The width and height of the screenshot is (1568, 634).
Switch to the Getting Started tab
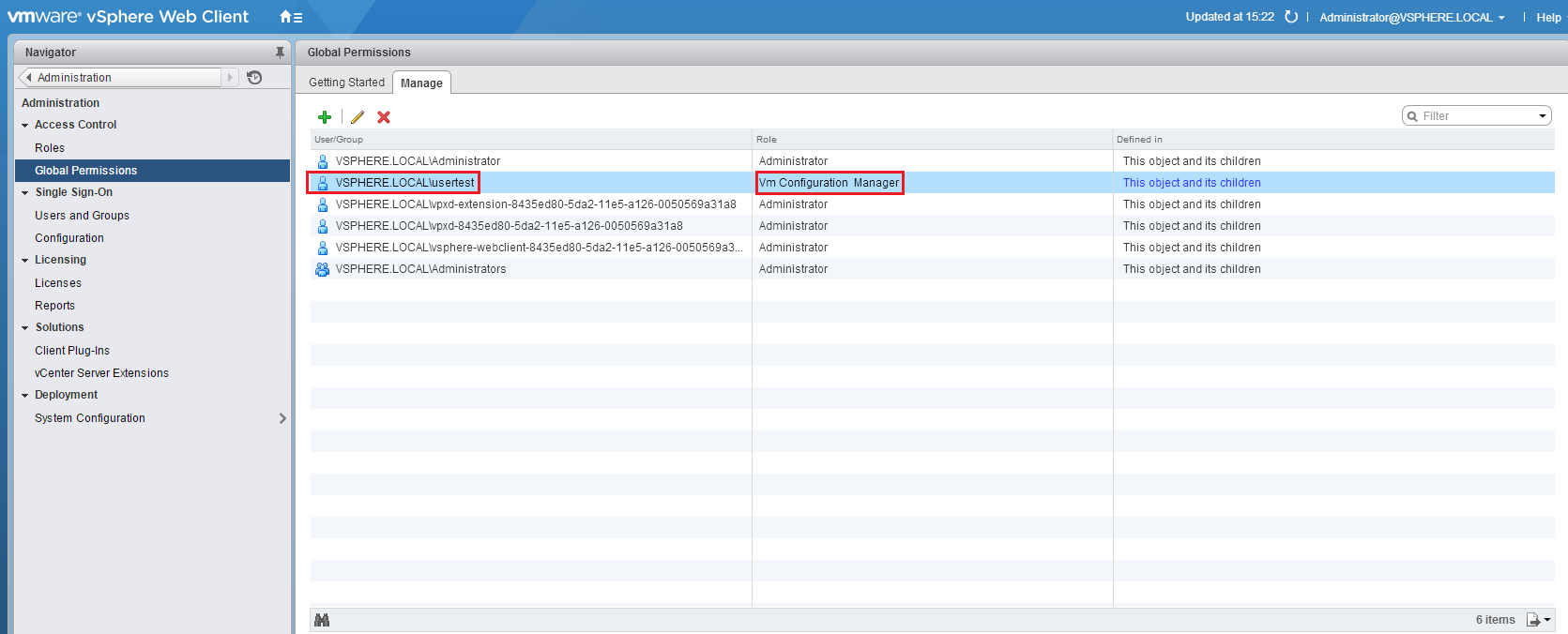(x=346, y=83)
